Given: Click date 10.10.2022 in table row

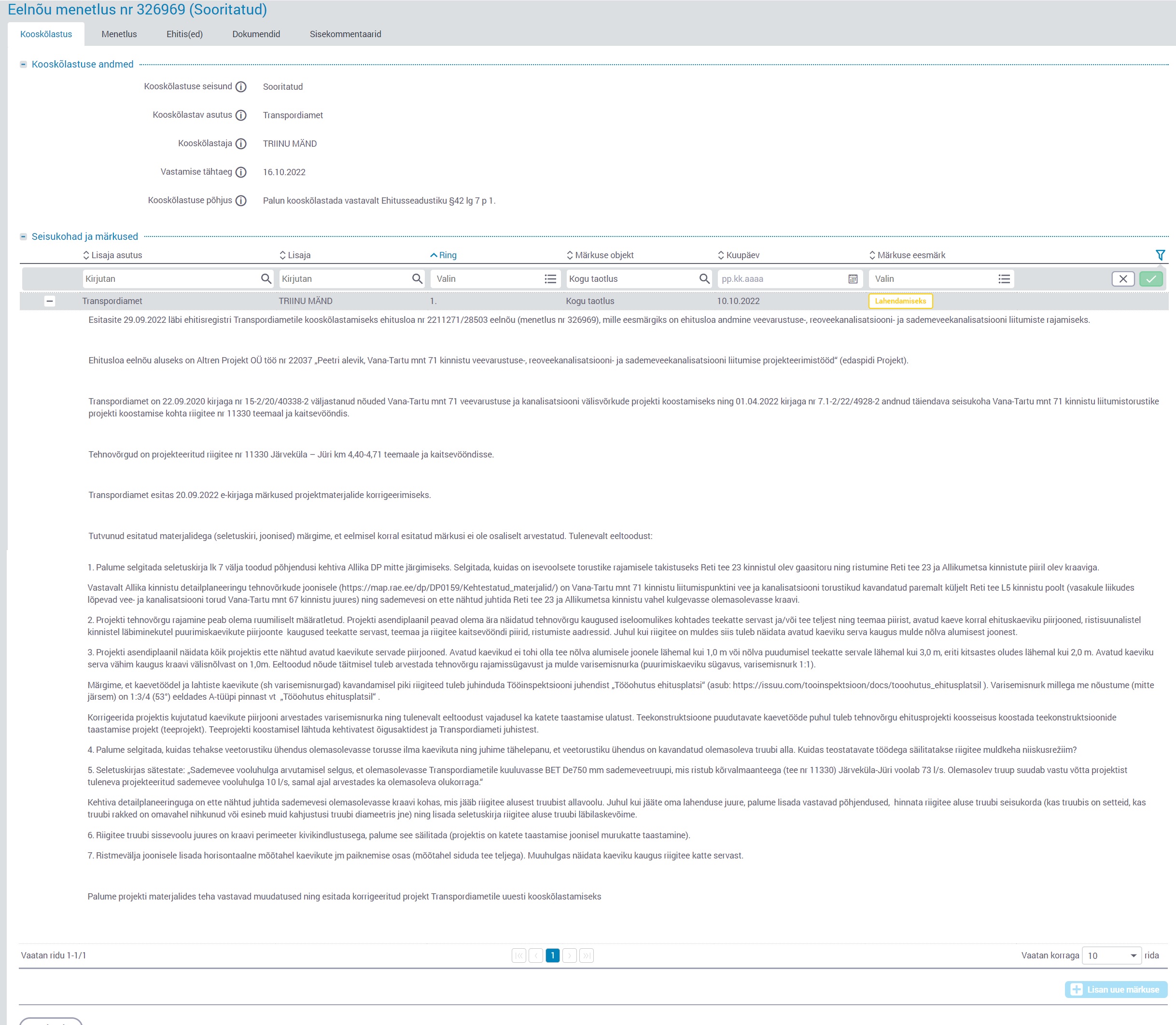Looking at the screenshot, I should tap(738, 301).
